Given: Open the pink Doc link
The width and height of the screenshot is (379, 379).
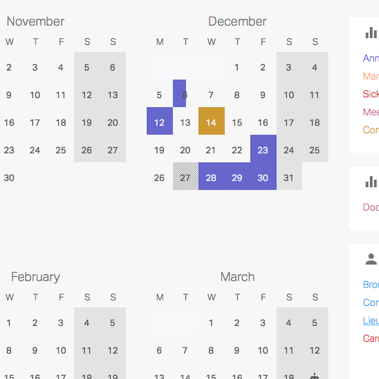Looking at the screenshot, I should pyautogui.click(x=371, y=207).
